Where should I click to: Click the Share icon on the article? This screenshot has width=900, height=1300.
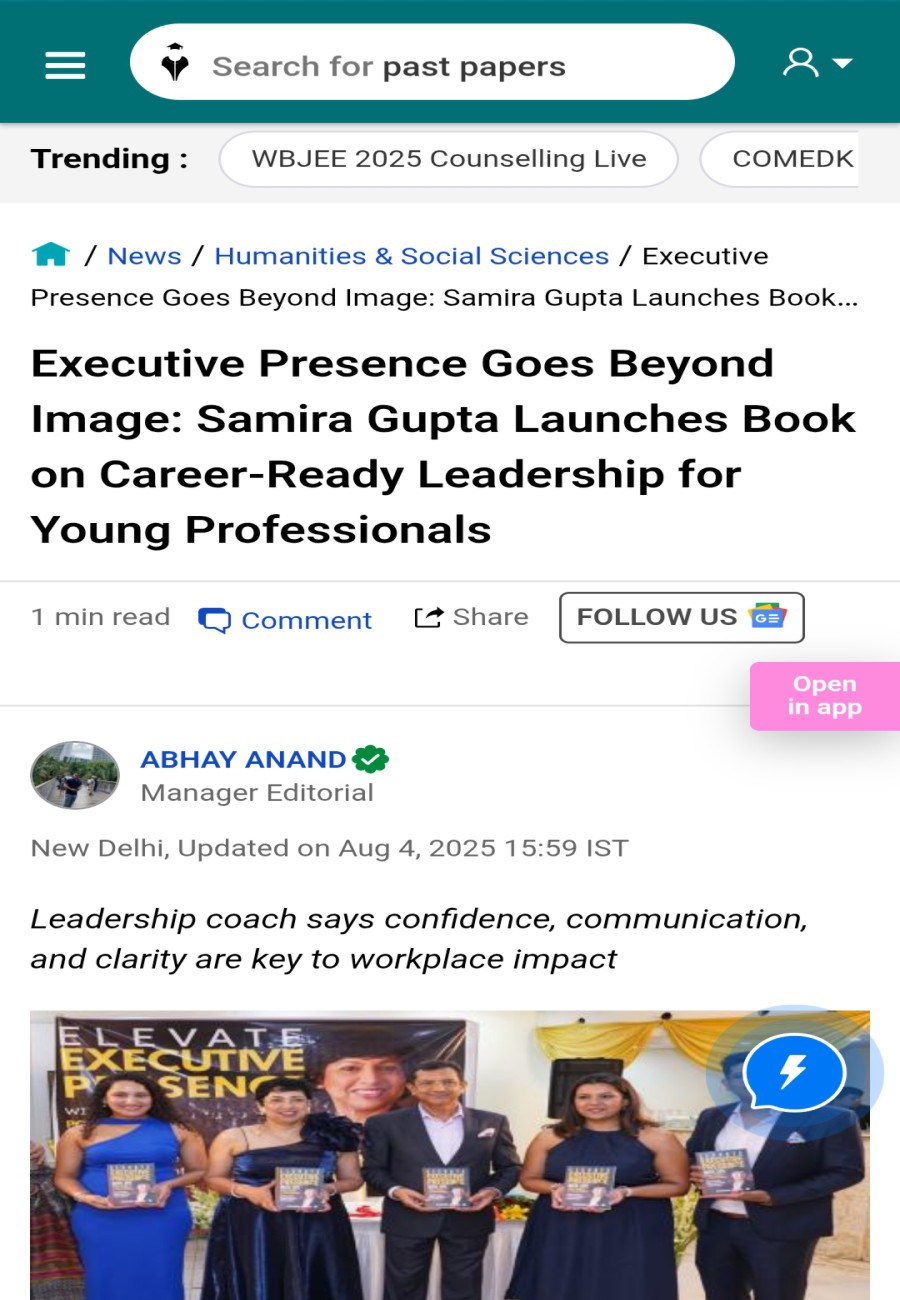click(427, 617)
